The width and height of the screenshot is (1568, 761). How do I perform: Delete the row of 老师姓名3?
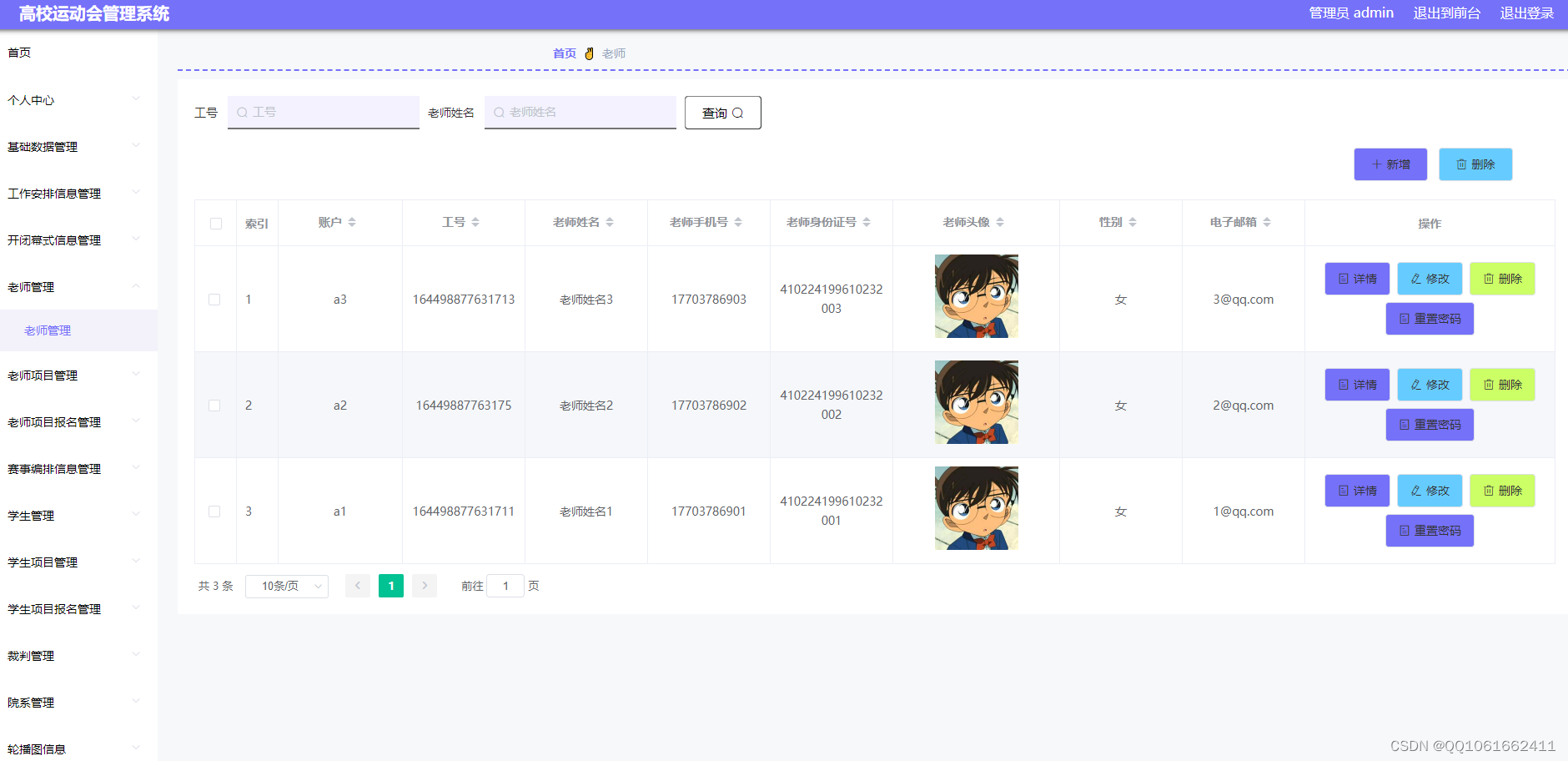coord(1502,279)
